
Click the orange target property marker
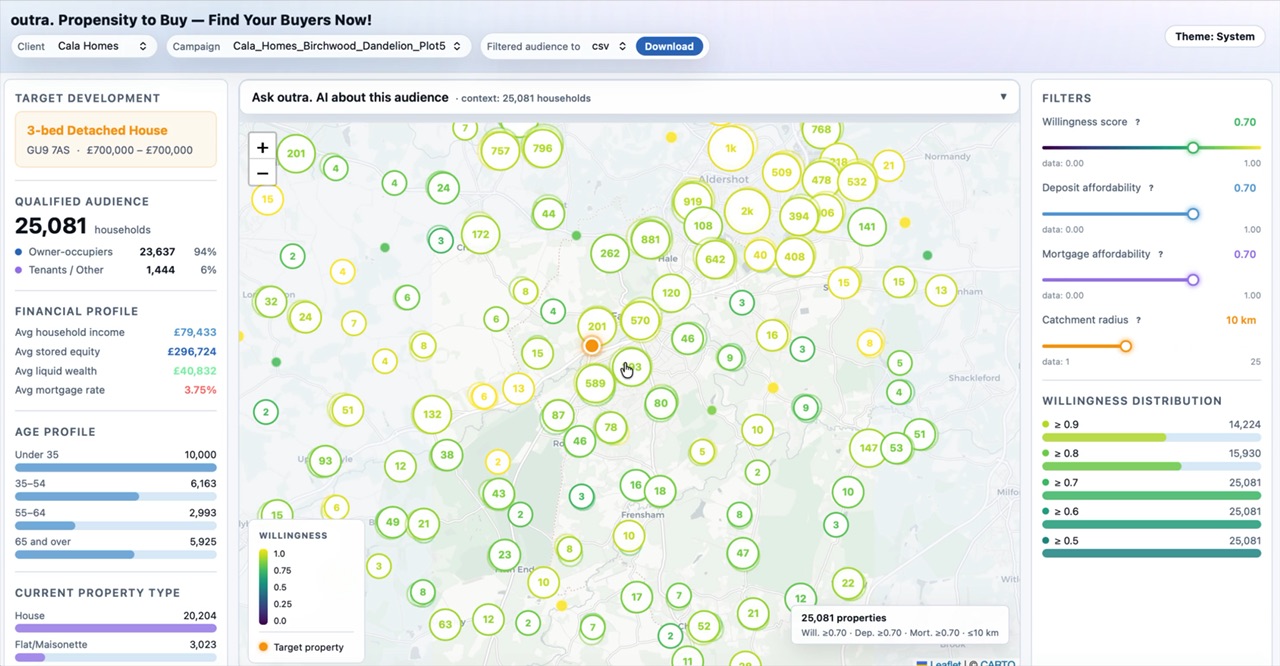pos(592,346)
